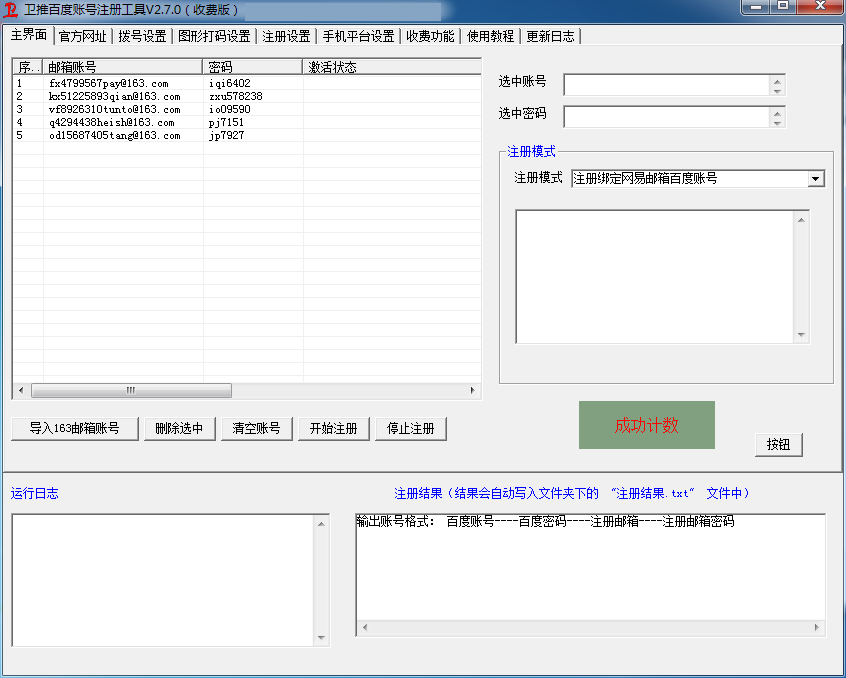The image size is (846, 678).
Task: Close the 卫推百度账号注册工具 window
Action: 820,6
